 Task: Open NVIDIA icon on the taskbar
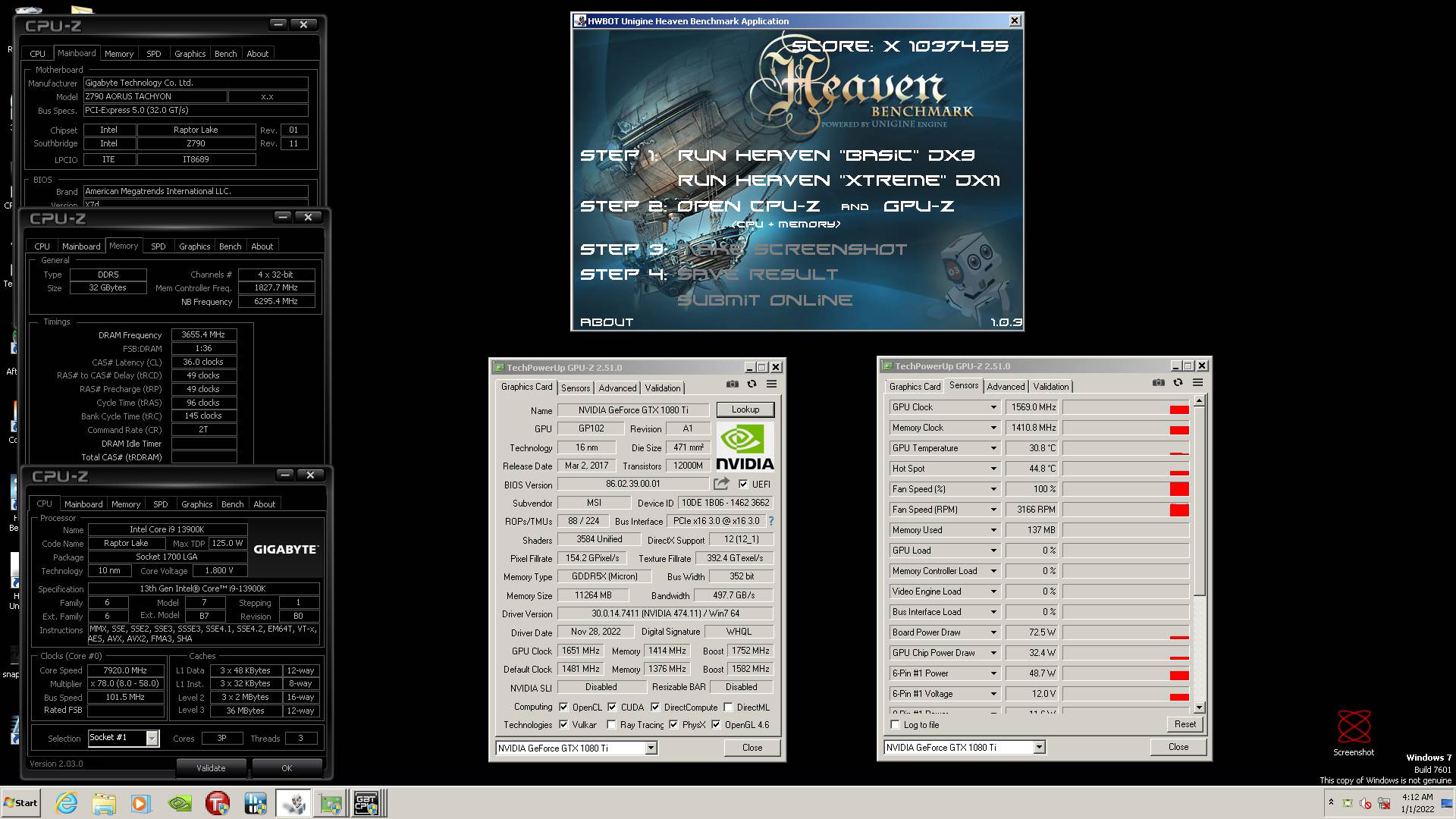pos(180,803)
